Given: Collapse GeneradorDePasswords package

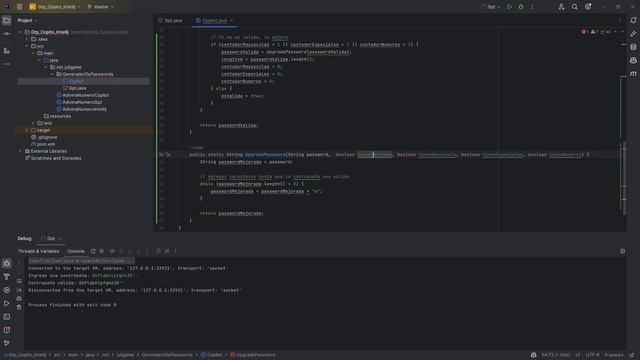Looking at the screenshot, I should pyautogui.click(x=52, y=74).
